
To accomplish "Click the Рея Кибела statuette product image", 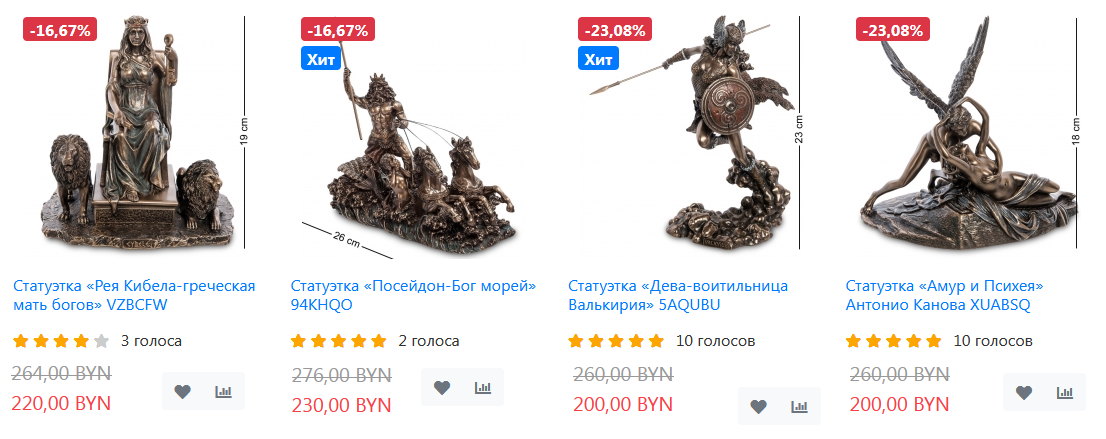I will [138, 132].
